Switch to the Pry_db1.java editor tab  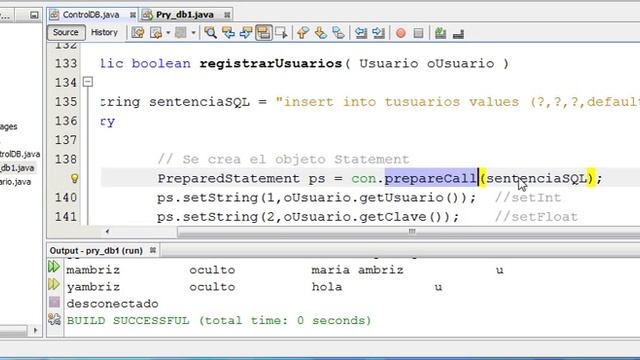click(x=184, y=15)
